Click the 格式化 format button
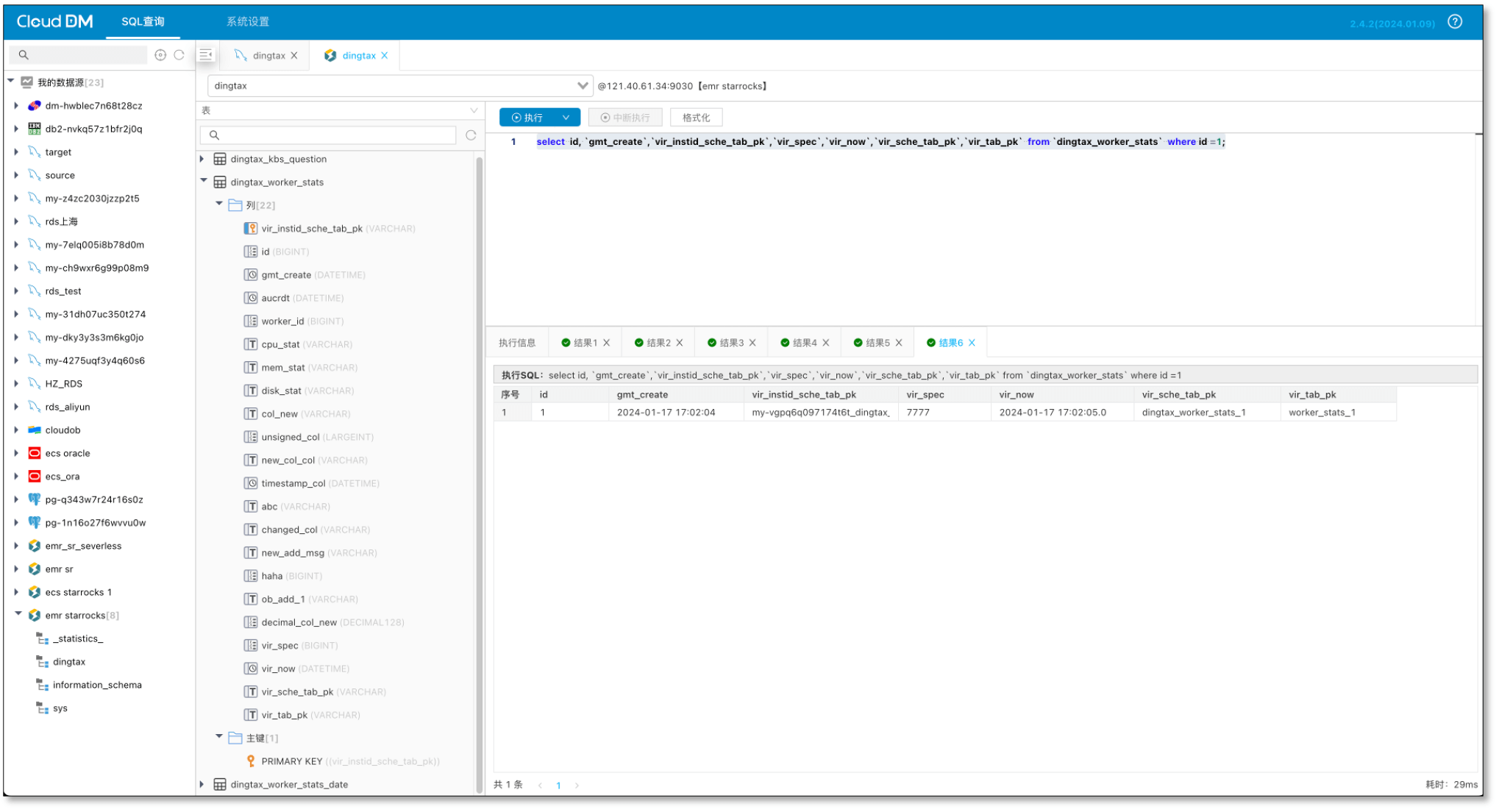Image resolution: width=1499 pixels, height=812 pixels. 695,118
